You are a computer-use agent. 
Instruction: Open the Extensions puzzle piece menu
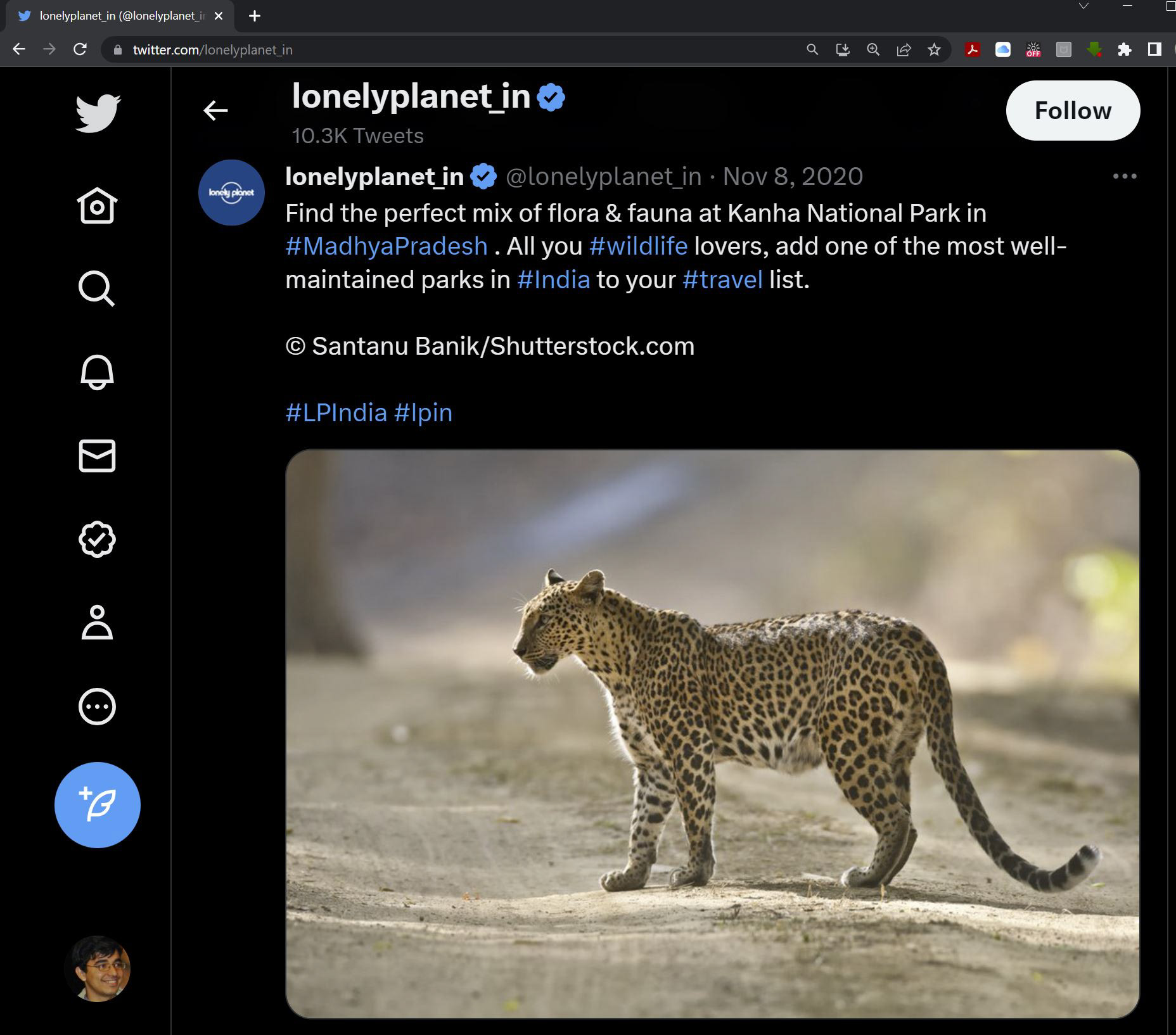point(1125,49)
